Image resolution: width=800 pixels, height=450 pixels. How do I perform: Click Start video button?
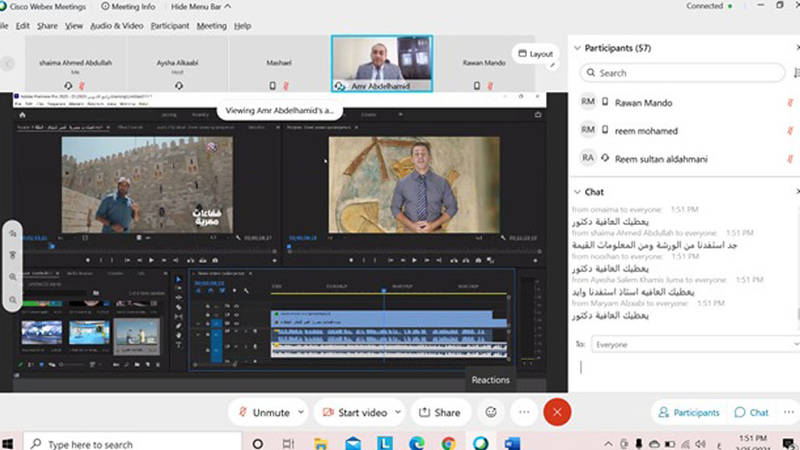[x=355, y=412]
